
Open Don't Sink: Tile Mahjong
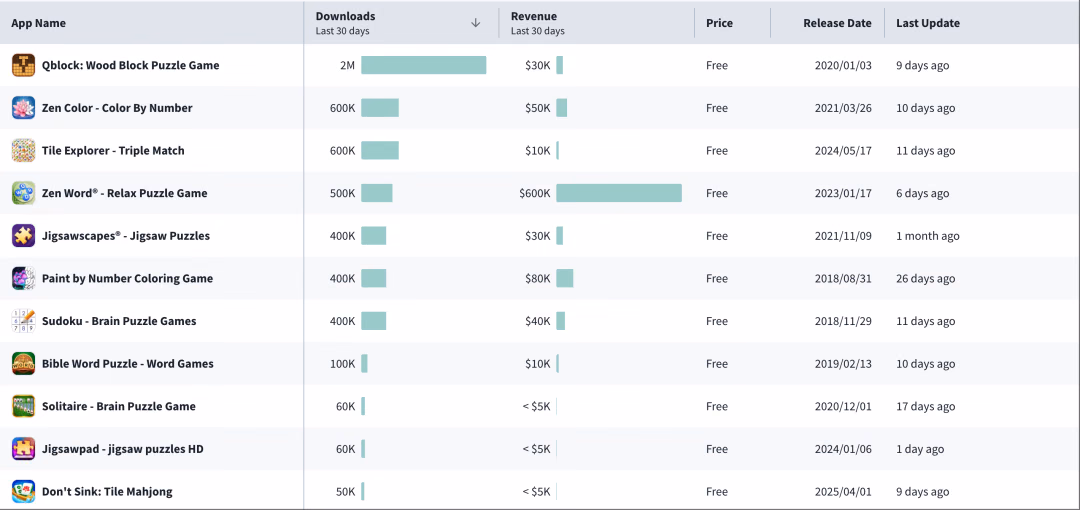107,491
